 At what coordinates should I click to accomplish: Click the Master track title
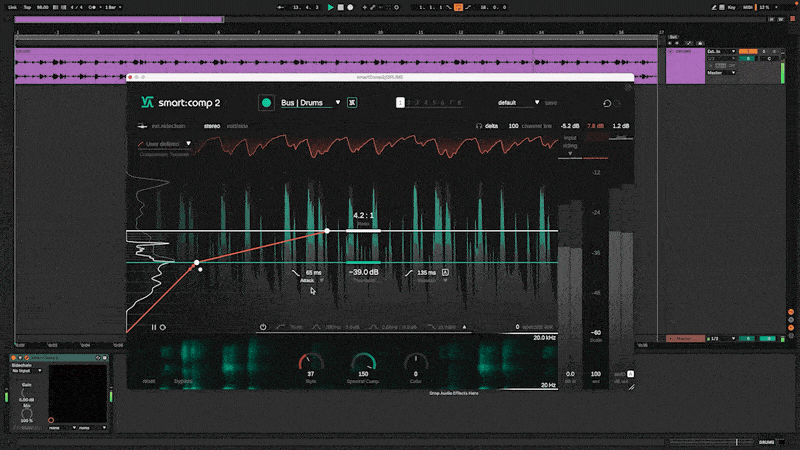coord(684,338)
